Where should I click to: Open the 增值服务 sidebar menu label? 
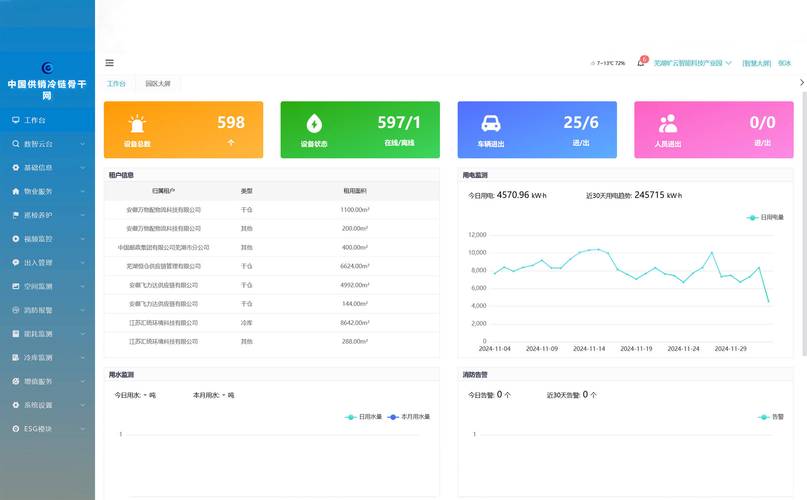point(38,381)
